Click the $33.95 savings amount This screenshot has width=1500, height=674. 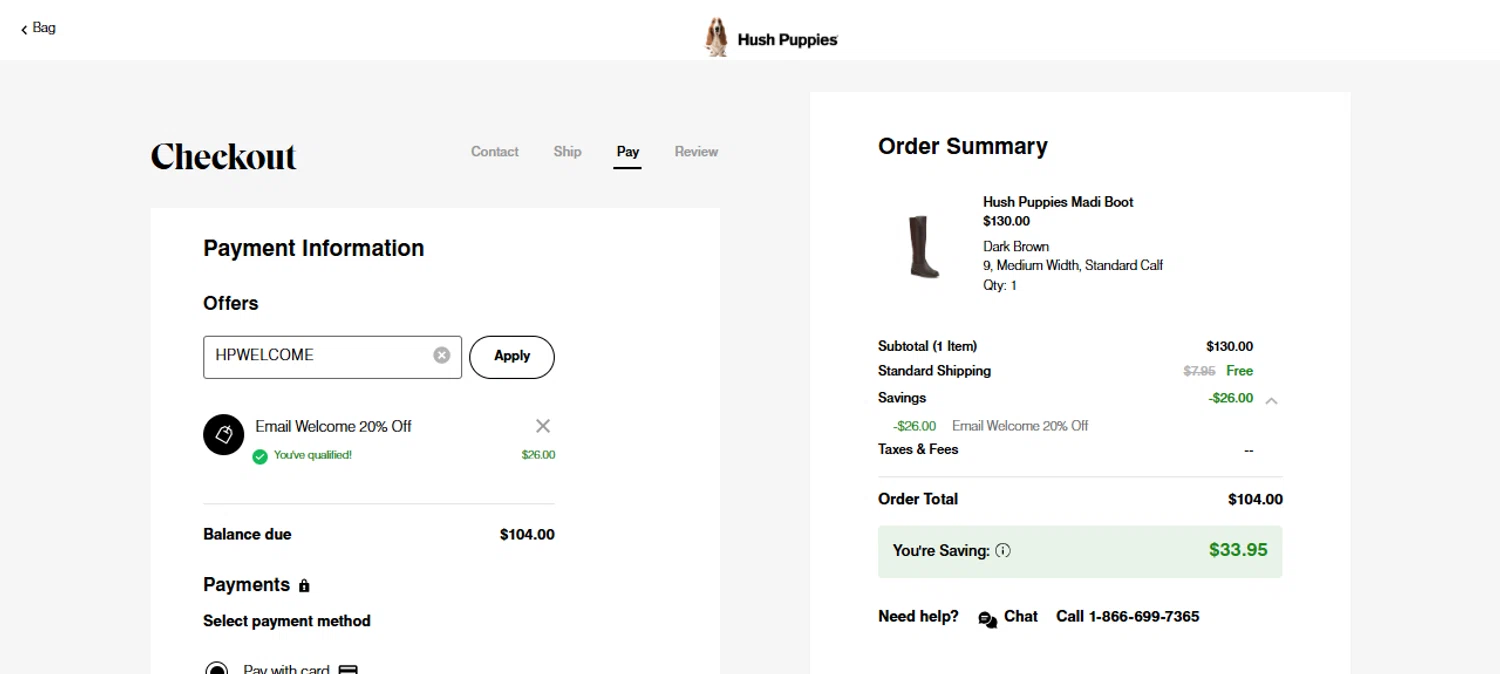tap(1238, 550)
